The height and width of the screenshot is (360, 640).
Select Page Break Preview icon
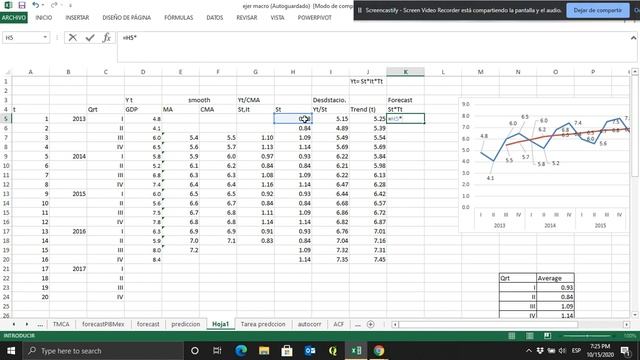click(x=547, y=336)
